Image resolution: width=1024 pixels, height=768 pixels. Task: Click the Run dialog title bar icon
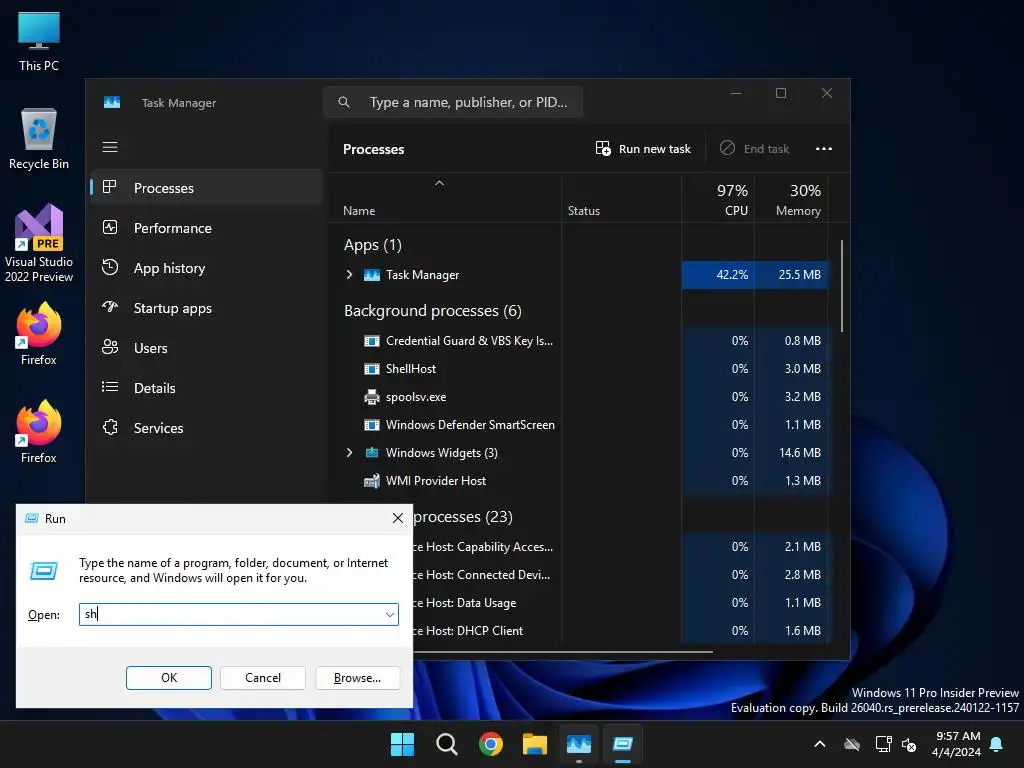(31, 518)
